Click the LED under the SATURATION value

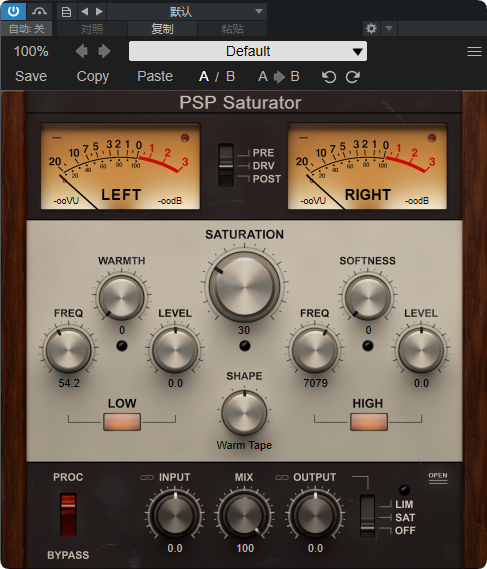click(245, 346)
